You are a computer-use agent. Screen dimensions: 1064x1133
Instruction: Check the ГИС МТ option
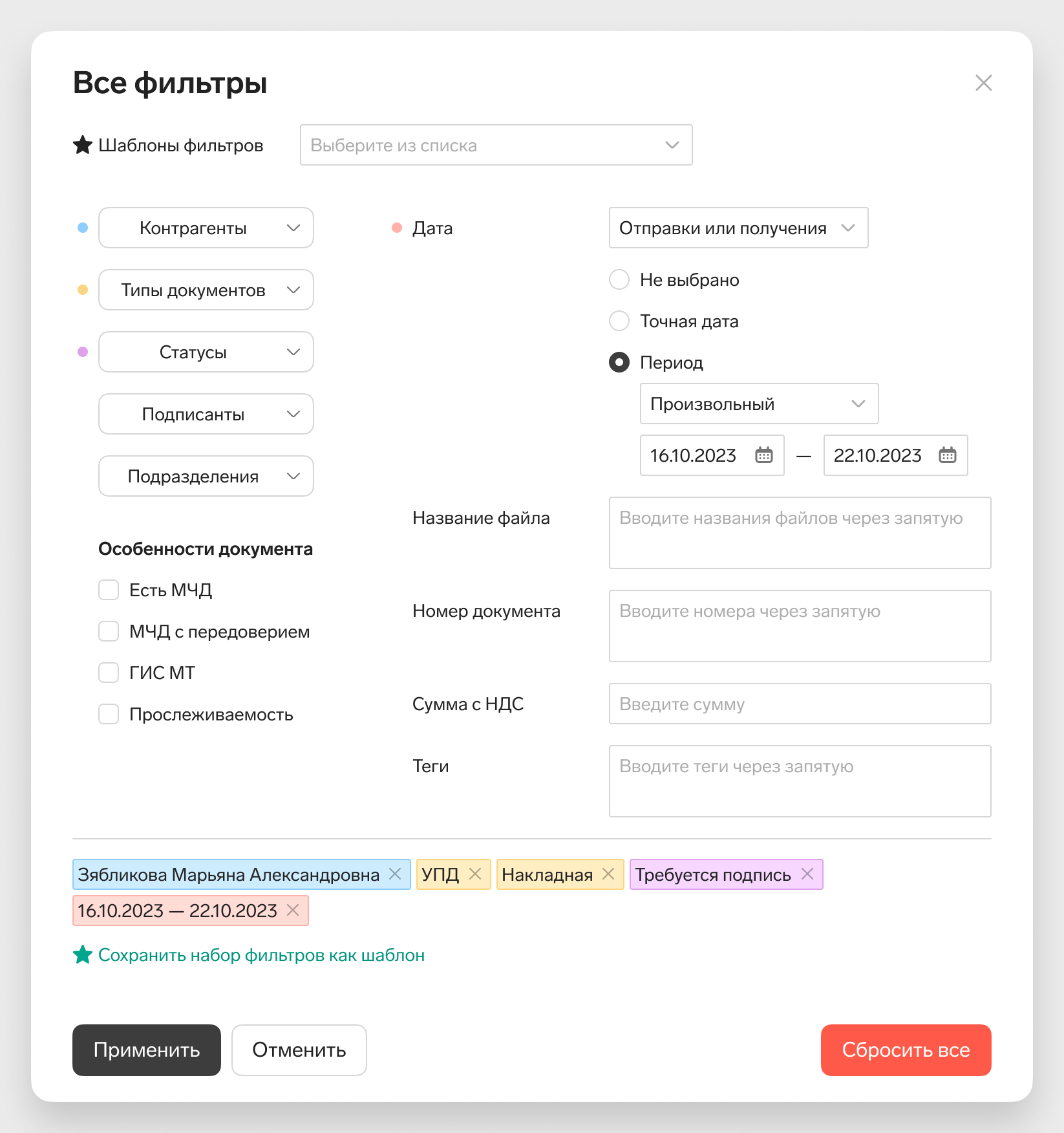[x=109, y=673]
